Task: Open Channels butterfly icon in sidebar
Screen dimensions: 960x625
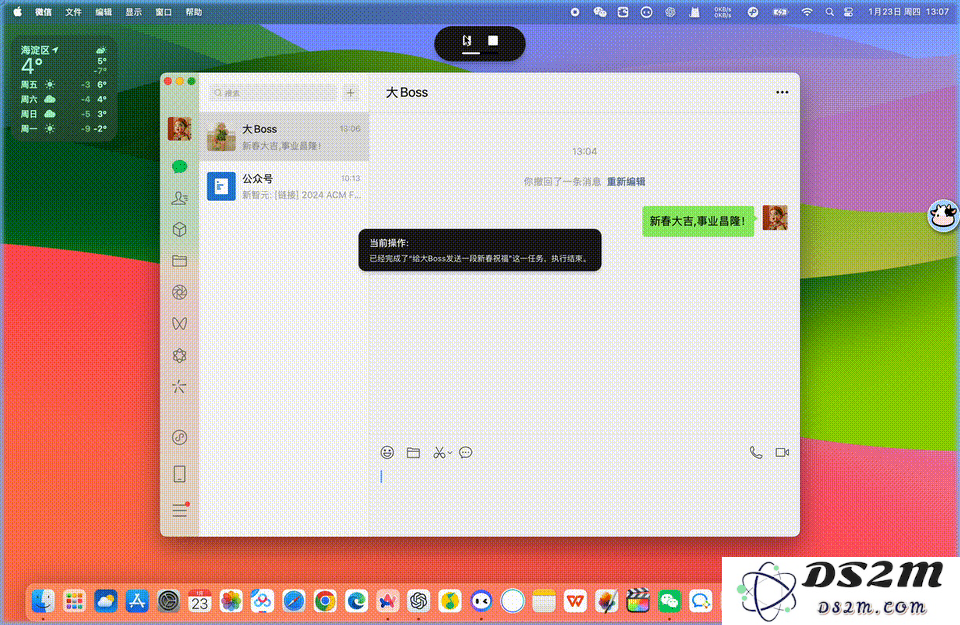Action: tap(179, 324)
